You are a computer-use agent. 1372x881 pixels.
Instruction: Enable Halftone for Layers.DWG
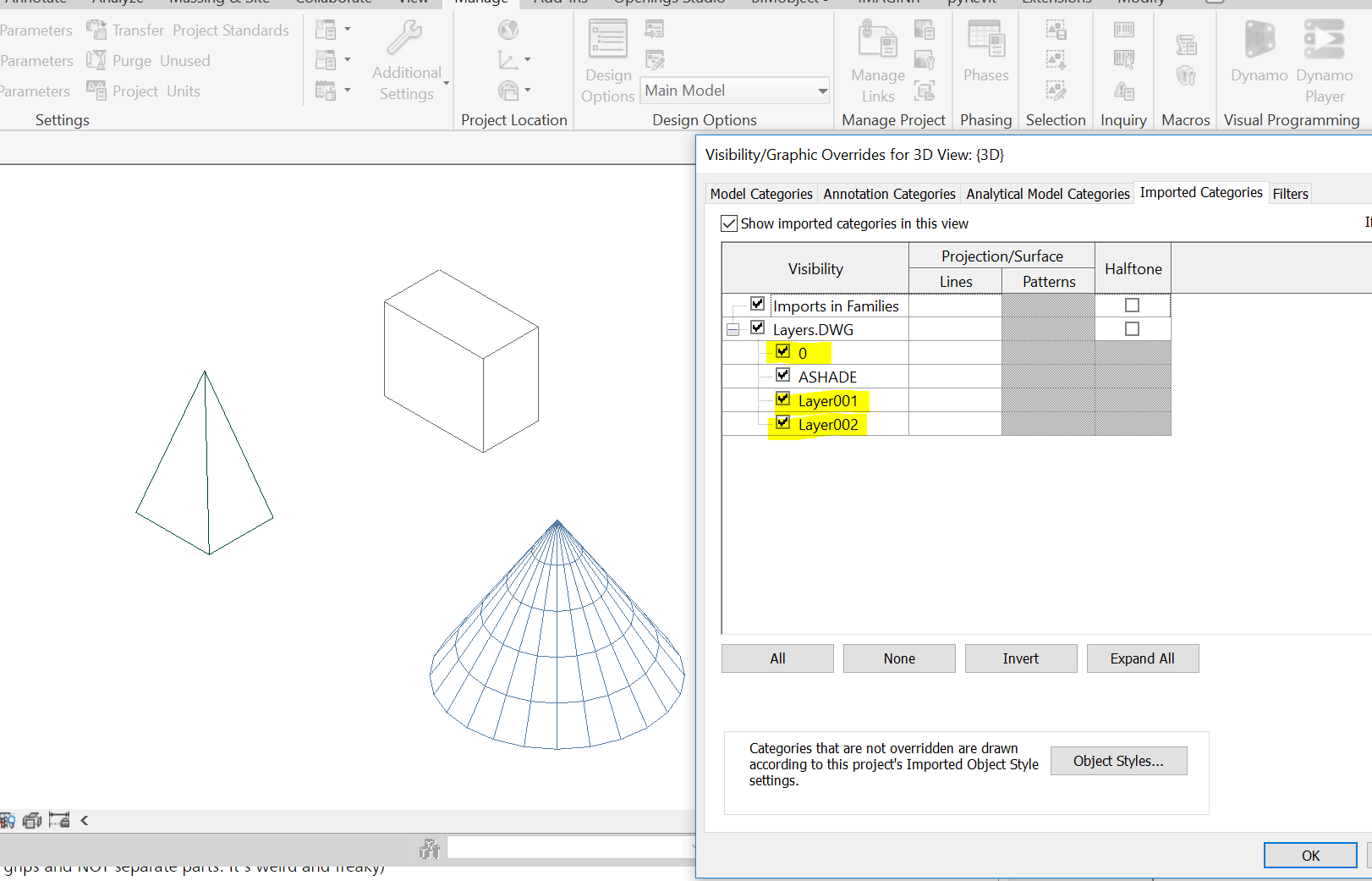[1133, 328]
